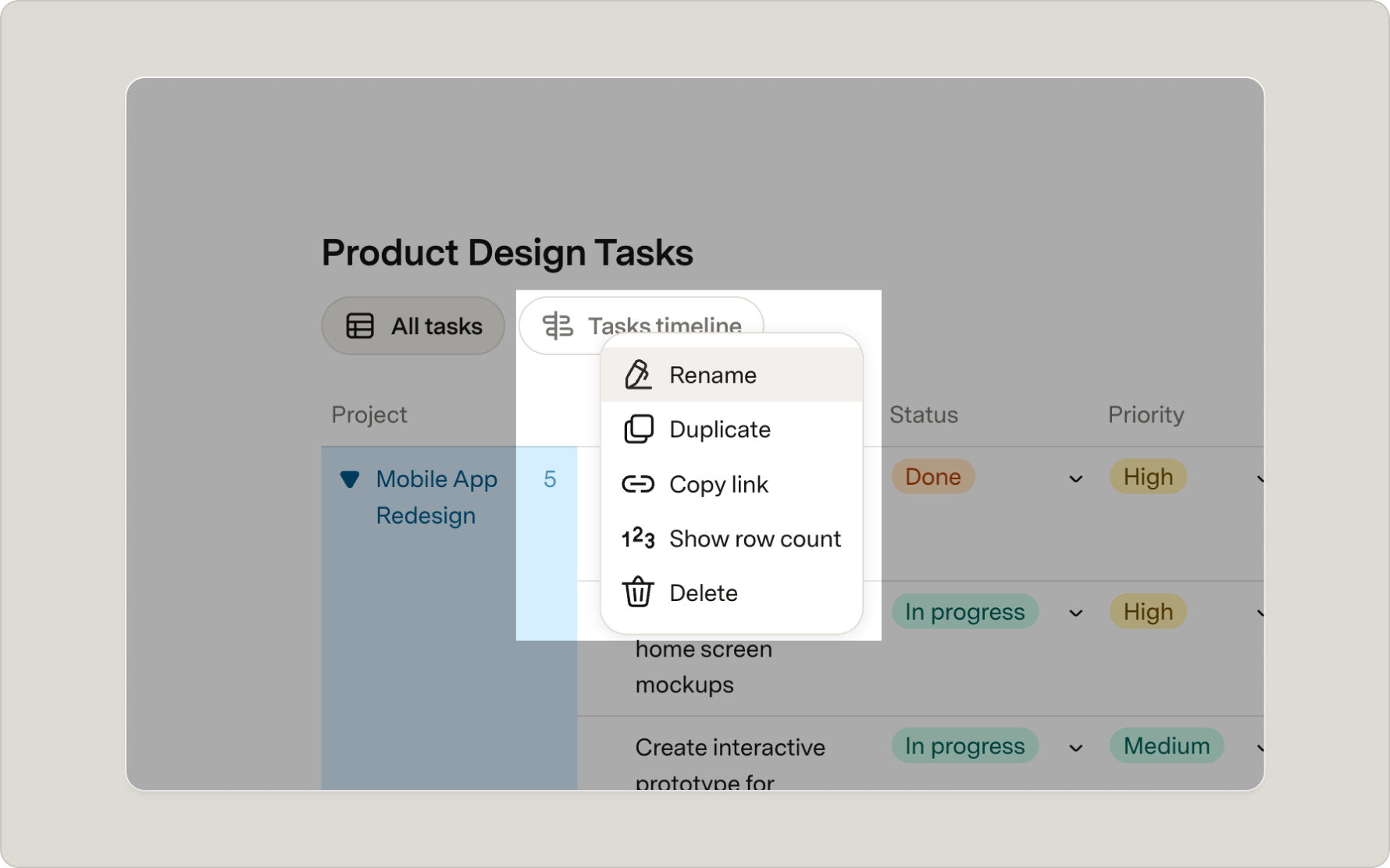
Task: Select the Delete menu option
Action: pos(732,593)
